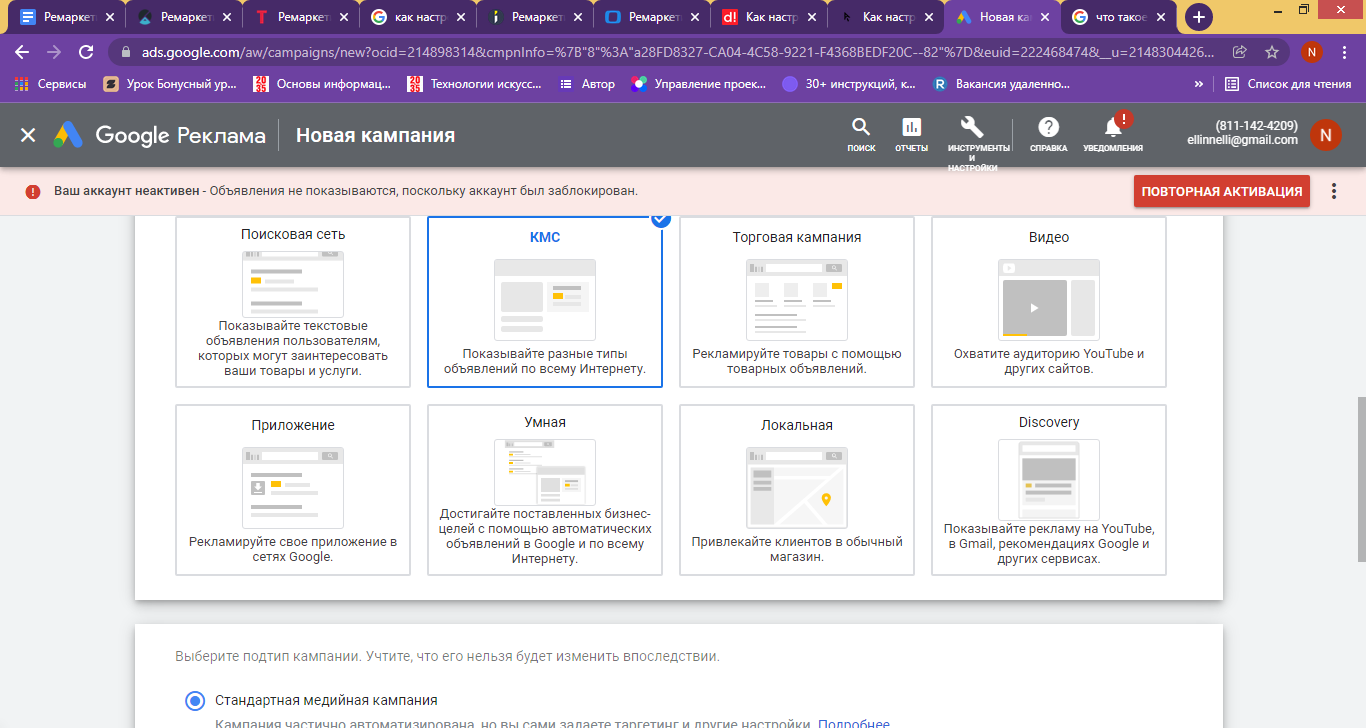Select the Локальная campaign type card
This screenshot has height=728, width=1366.
point(797,490)
